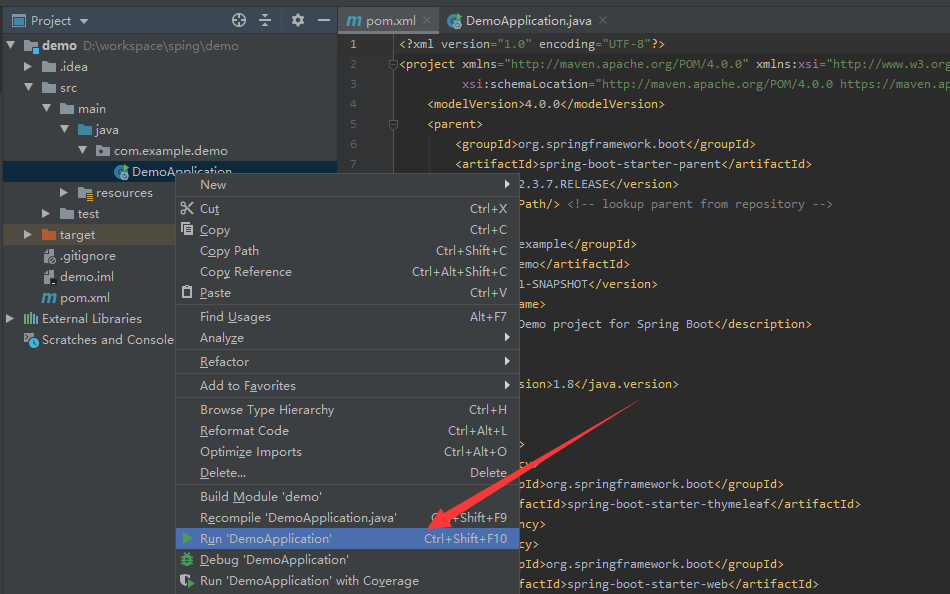Choose Build Module 'demo'
The image size is (950, 594).
coord(347,496)
